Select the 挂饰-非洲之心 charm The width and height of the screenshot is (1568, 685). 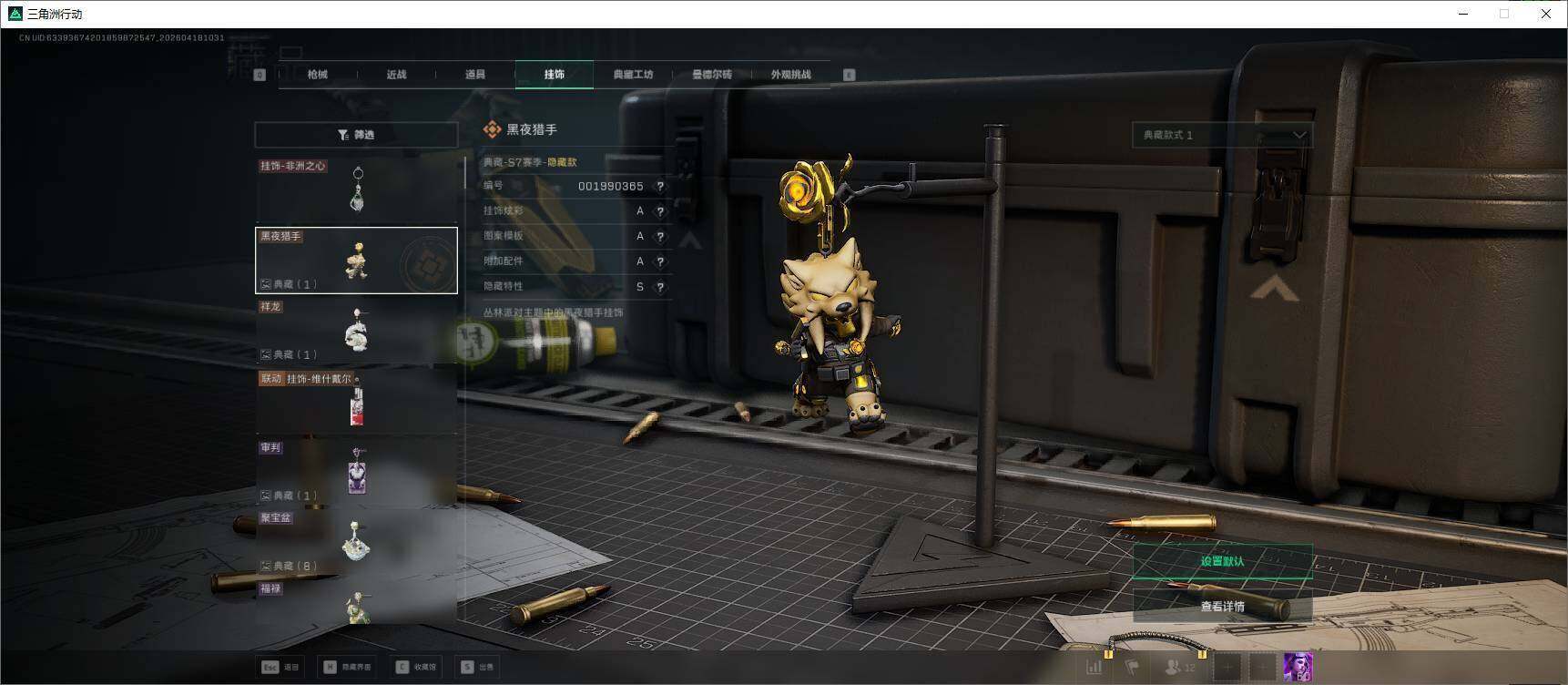pos(356,189)
